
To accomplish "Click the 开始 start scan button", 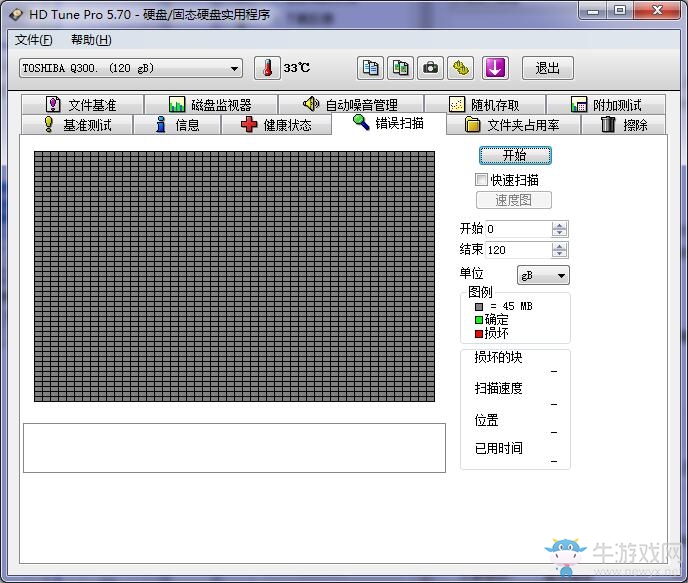I will coord(515,155).
